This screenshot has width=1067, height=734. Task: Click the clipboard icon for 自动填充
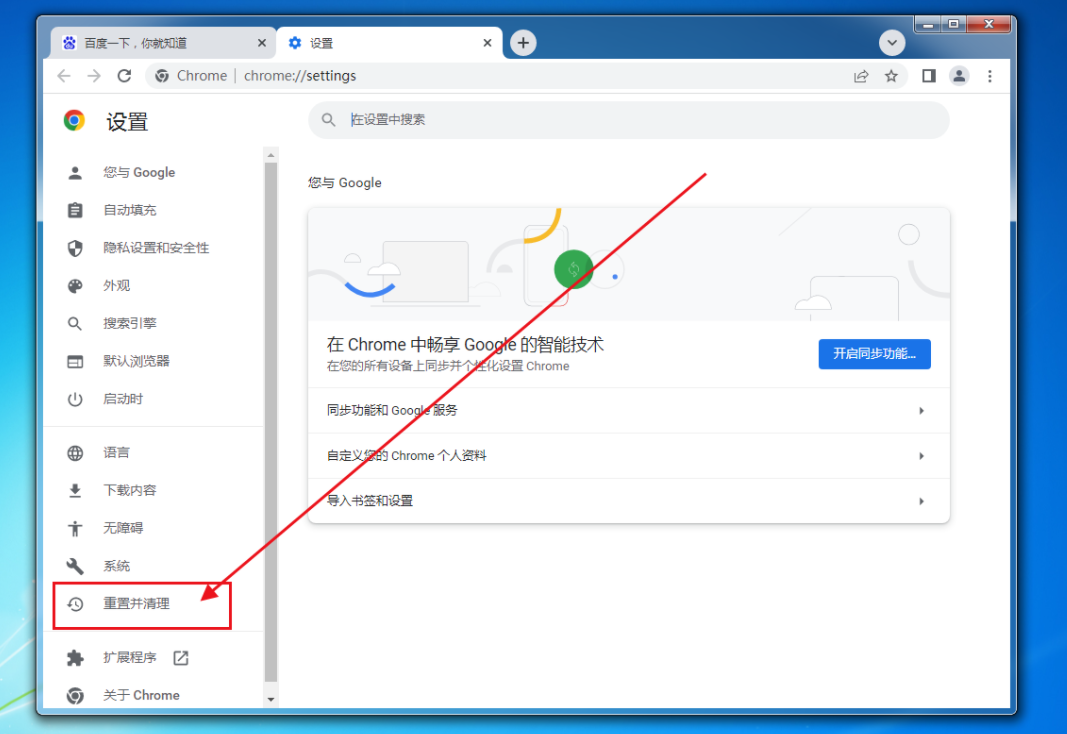coord(75,210)
